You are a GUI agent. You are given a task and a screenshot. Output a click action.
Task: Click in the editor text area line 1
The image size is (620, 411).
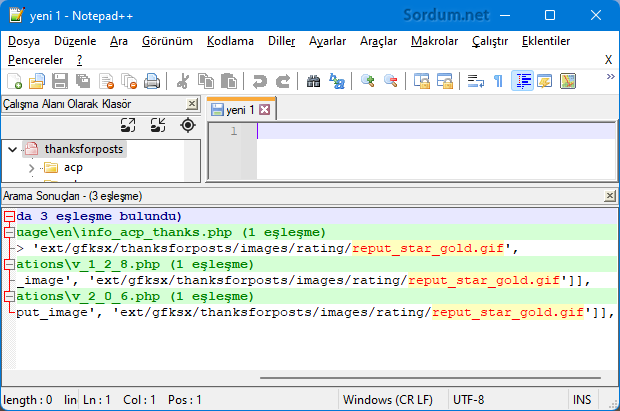pos(435,131)
